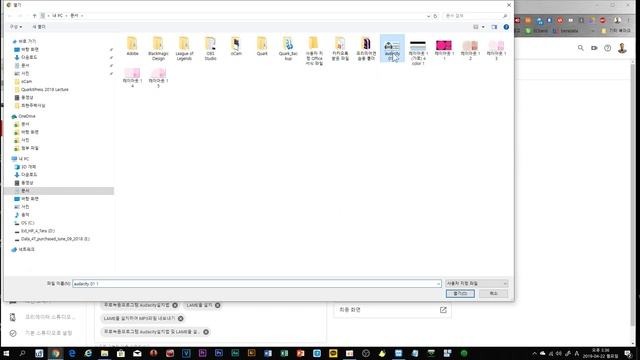Open File Explorer from taskbar
Screen dimensions: 640x360
coord(104,353)
